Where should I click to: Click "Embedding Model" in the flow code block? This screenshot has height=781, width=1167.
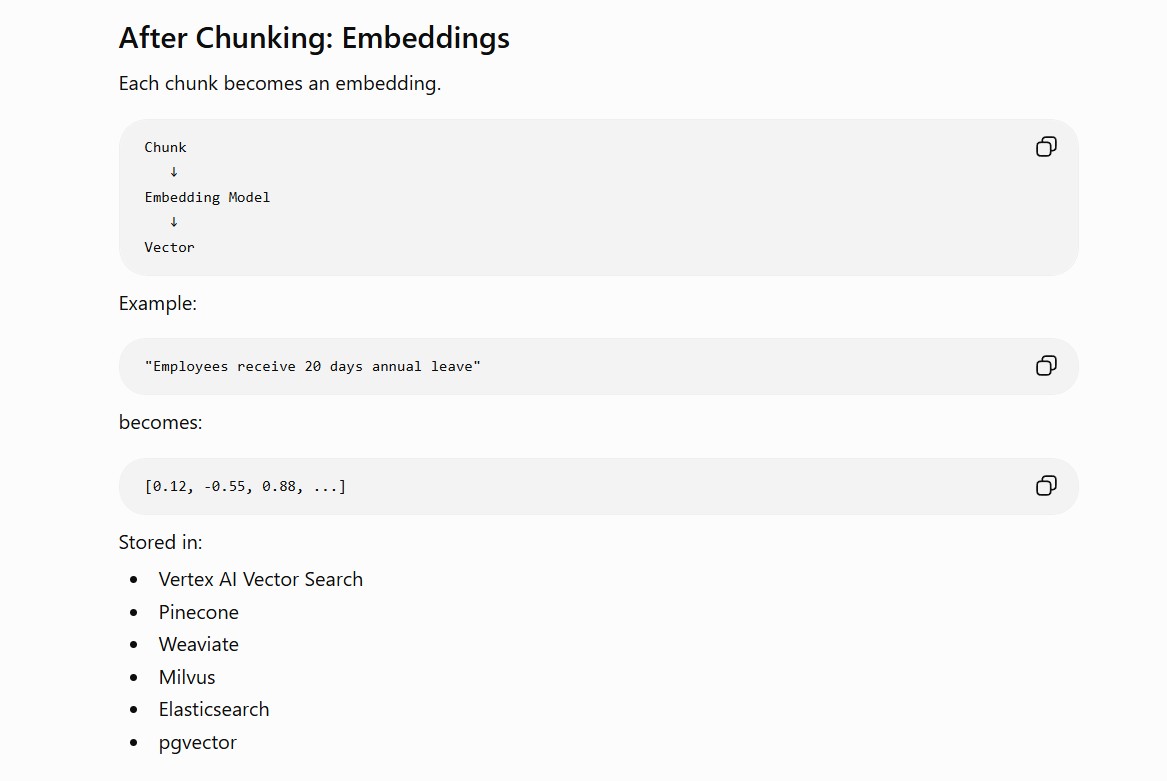(207, 197)
